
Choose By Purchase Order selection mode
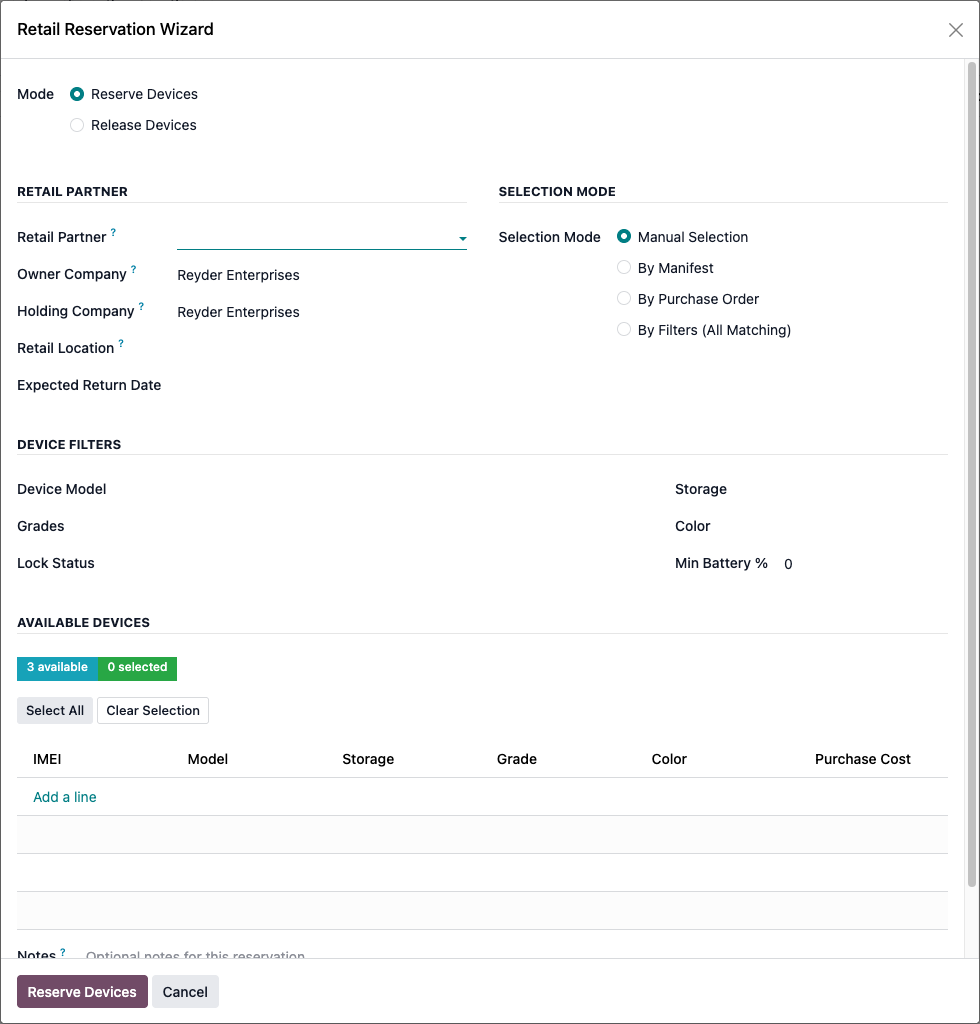point(624,298)
